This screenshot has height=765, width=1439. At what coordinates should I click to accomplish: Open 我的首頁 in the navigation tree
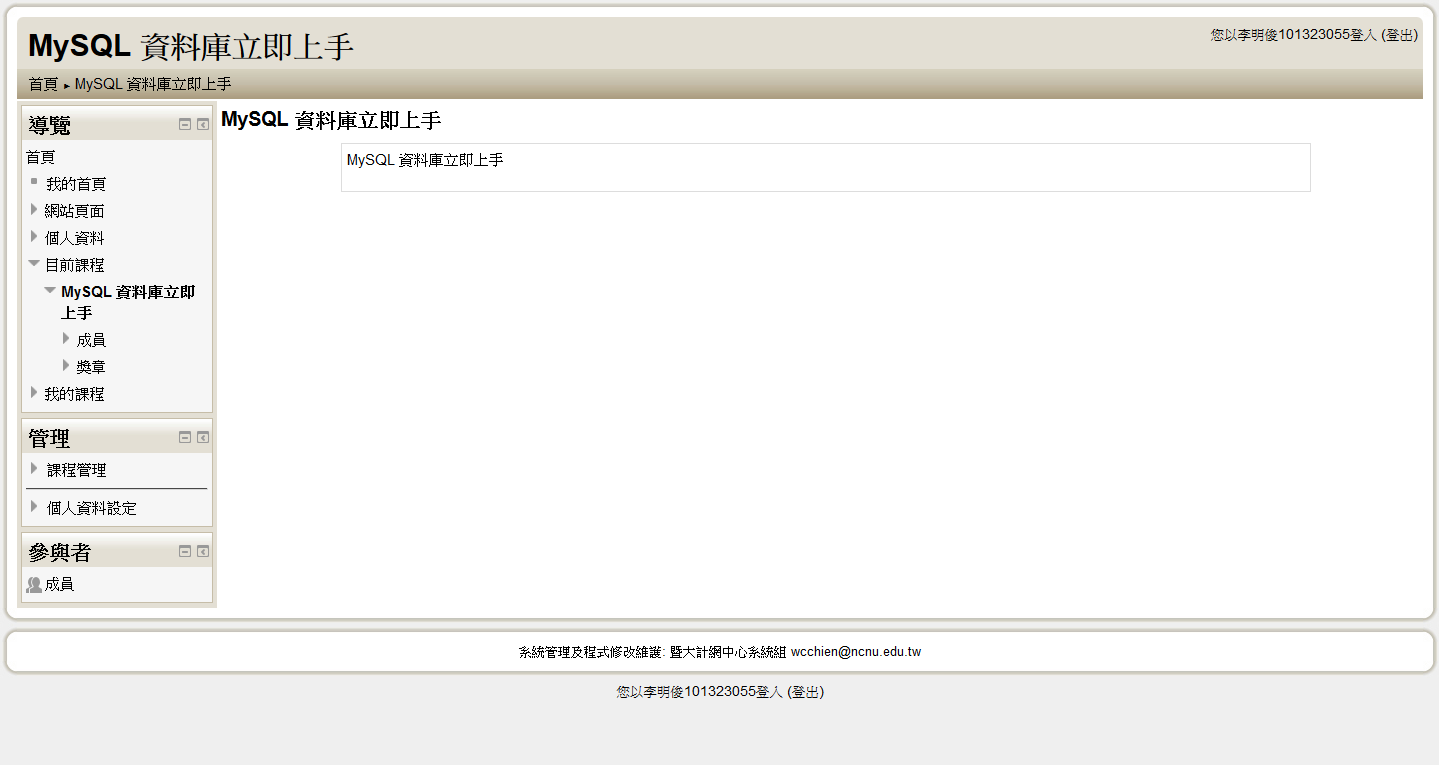click(76, 184)
